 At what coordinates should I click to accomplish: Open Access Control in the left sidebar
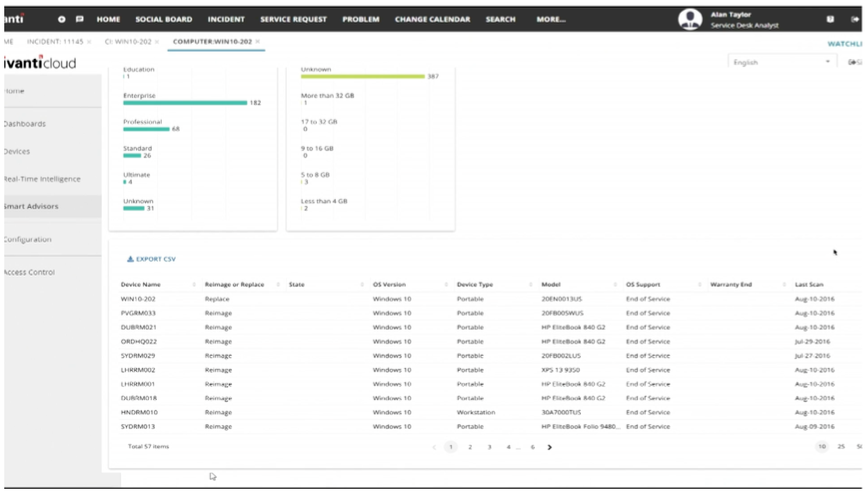(x=29, y=272)
